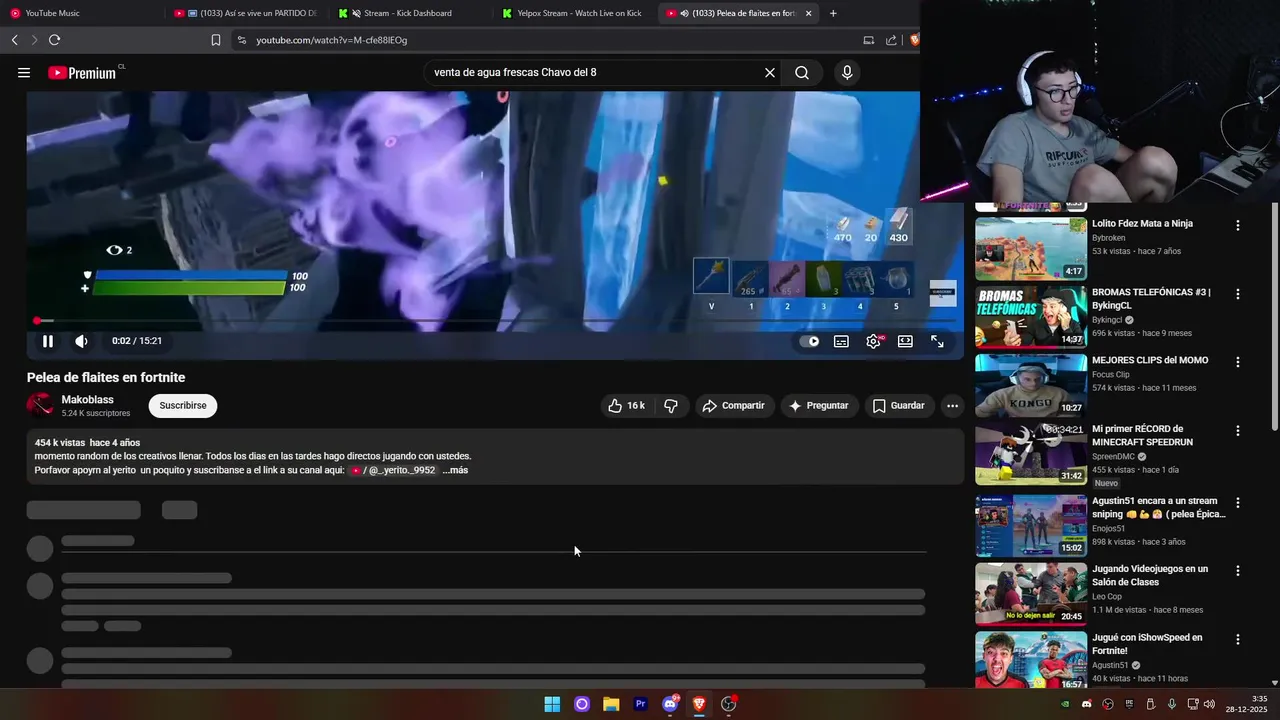Open options menu for BROMAS TELEFÓNICAS video
Viewport: 1280px width, 720px height.
[x=1238, y=294]
